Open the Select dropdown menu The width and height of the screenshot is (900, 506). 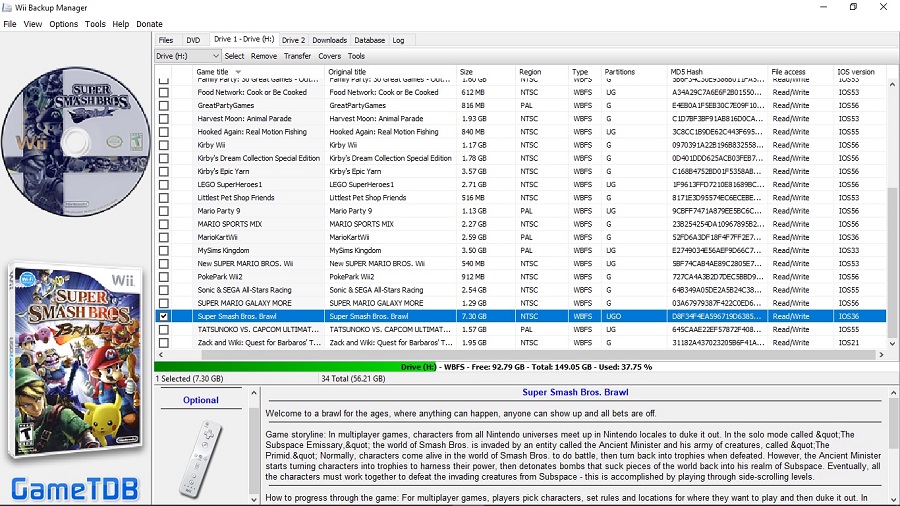234,56
